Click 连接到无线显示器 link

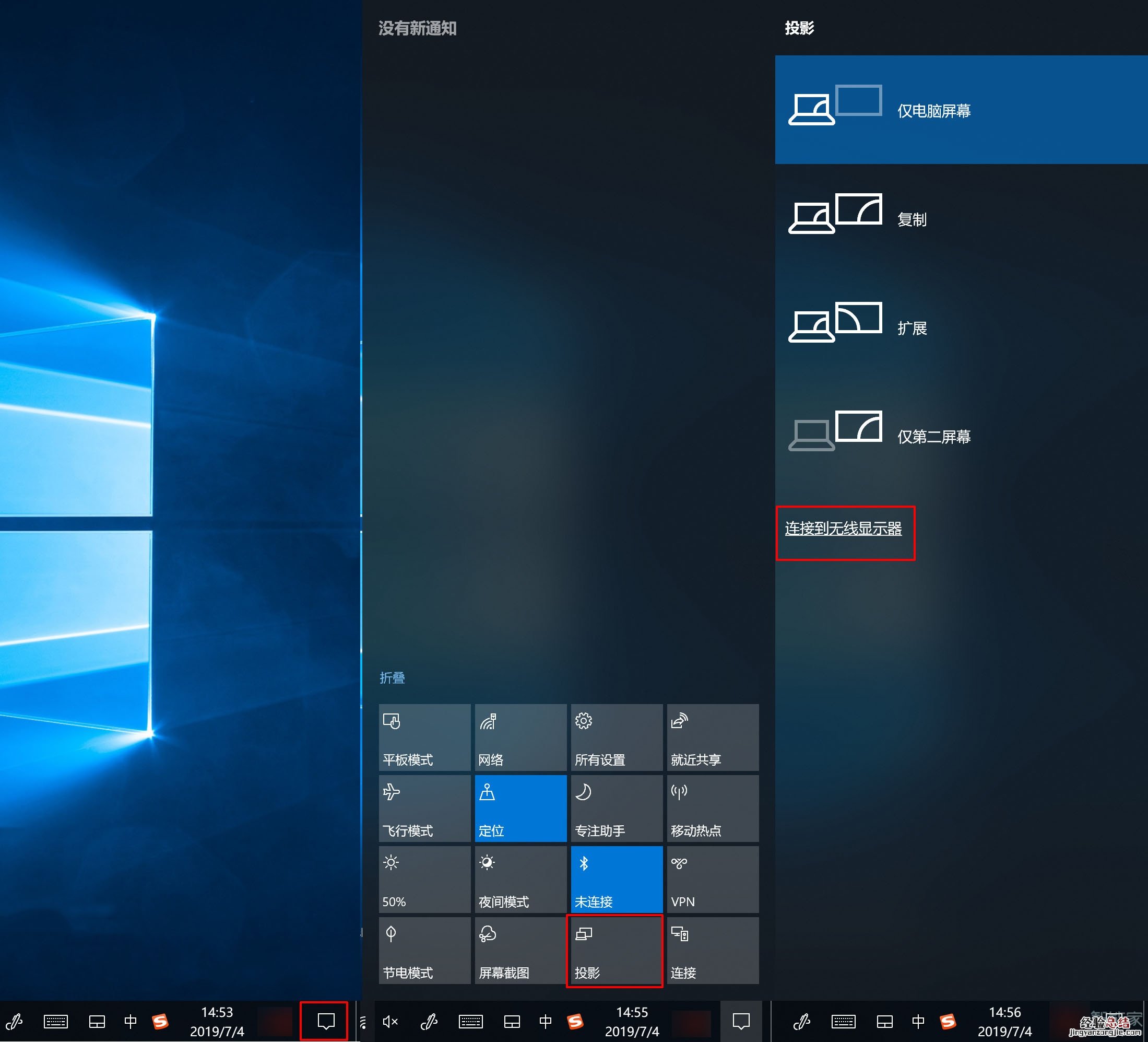click(843, 529)
